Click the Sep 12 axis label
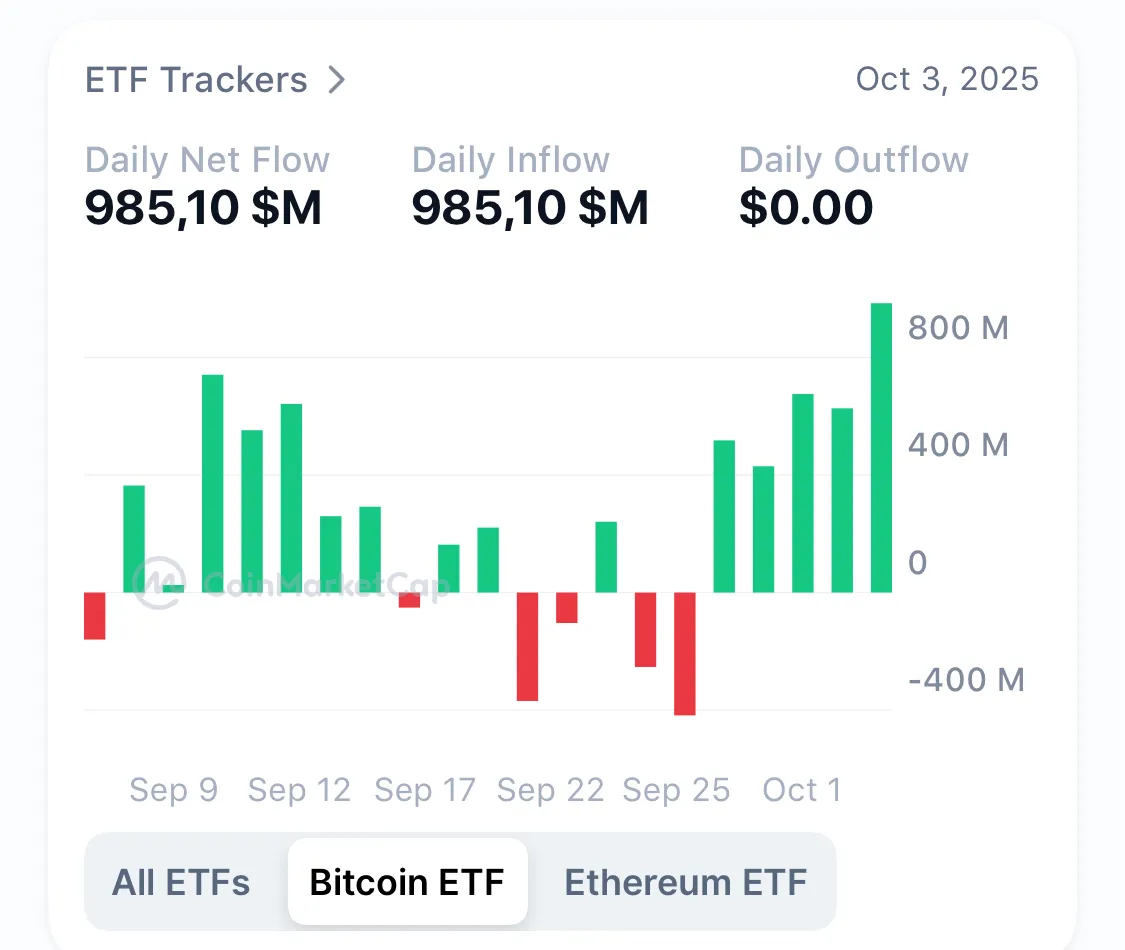The width and height of the screenshot is (1125, 950). pyautogui.click(x=299, y=790)
